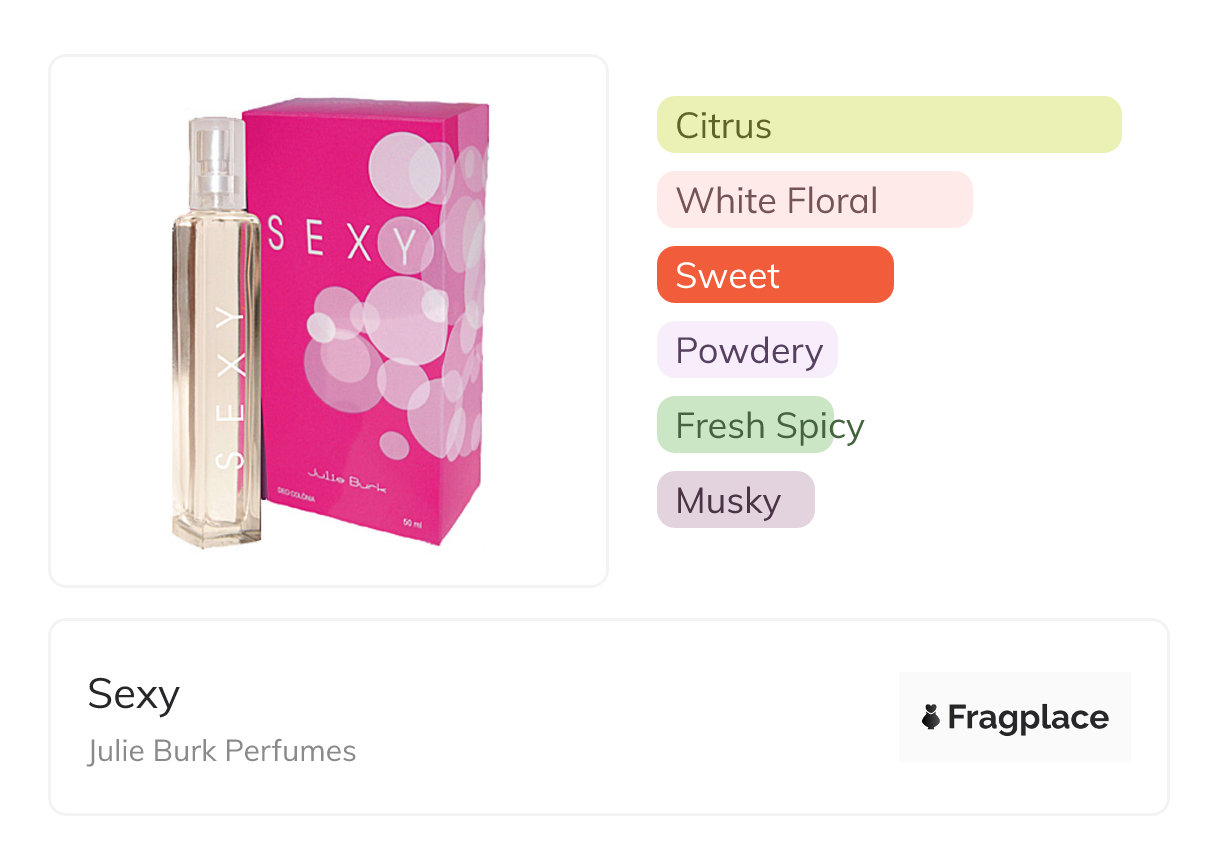The width and height of the screenshot is (1218, 864).
Task: Click the Fragplace brand name text
Action: (x=1028, y=717)
